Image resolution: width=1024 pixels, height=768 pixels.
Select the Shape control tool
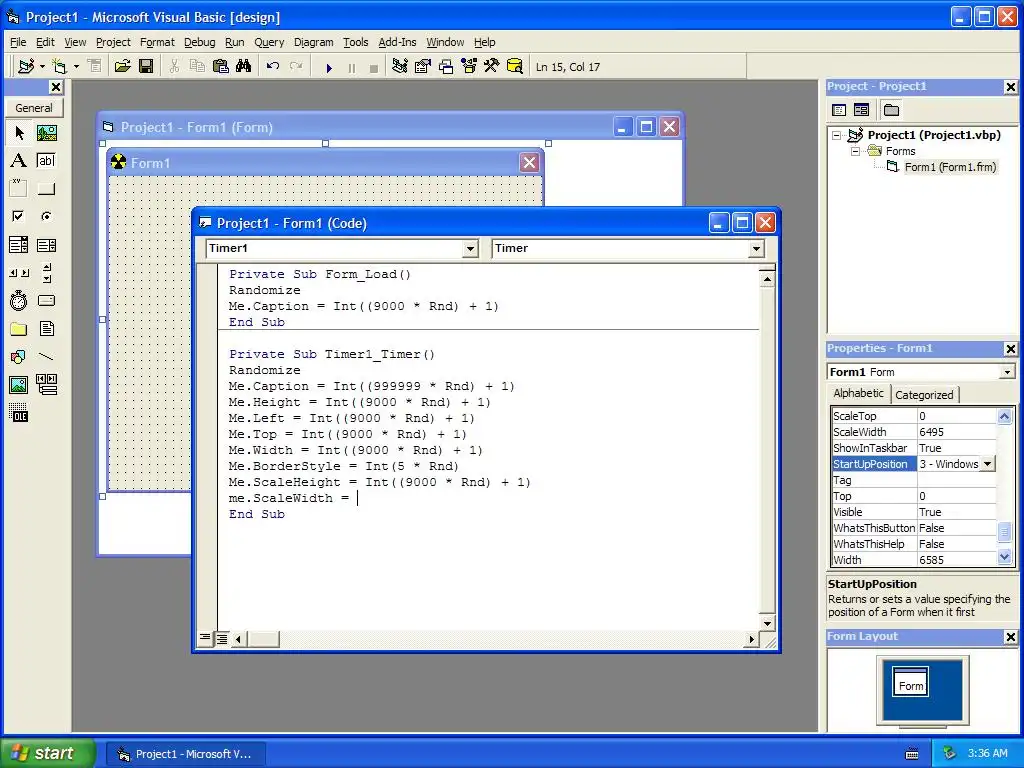19,357
